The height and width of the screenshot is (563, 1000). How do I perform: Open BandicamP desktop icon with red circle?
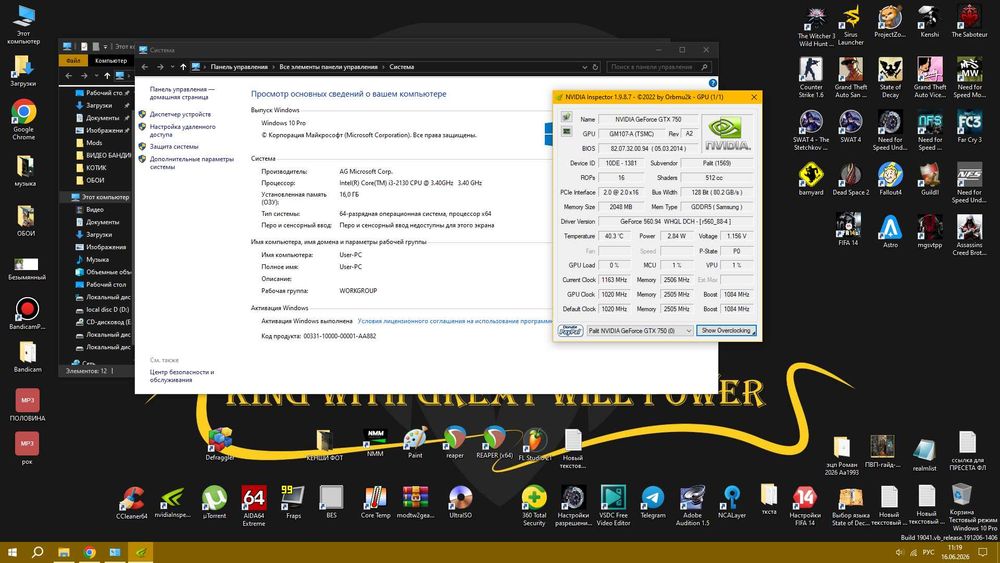[27, 314]
